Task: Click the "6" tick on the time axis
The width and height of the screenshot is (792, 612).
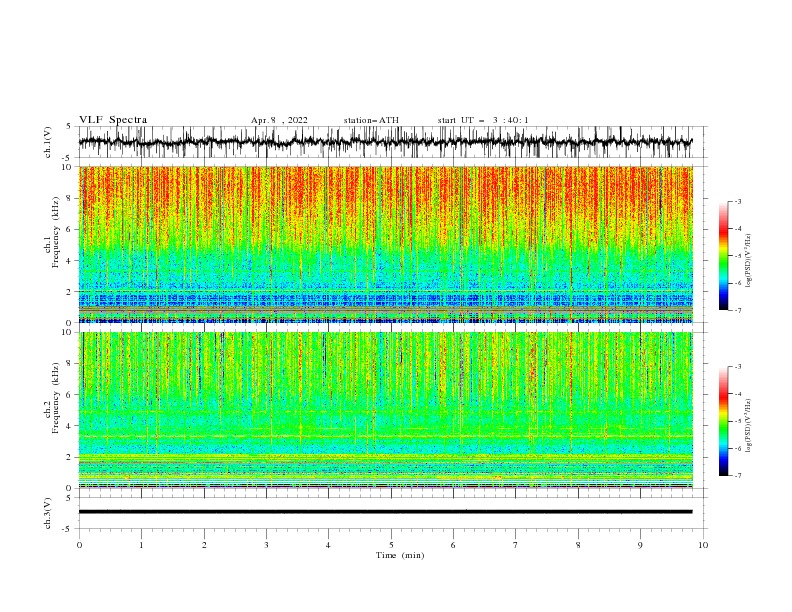Action: tap(453, 545)
